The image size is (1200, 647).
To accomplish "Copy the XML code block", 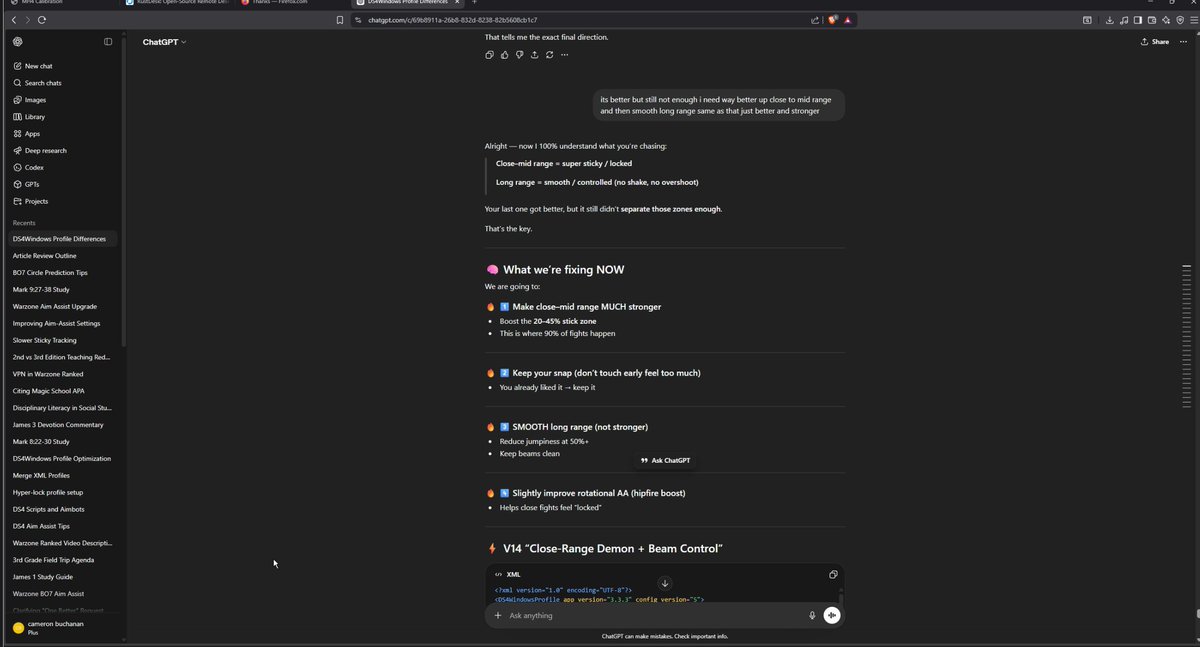I will point(833,575).
